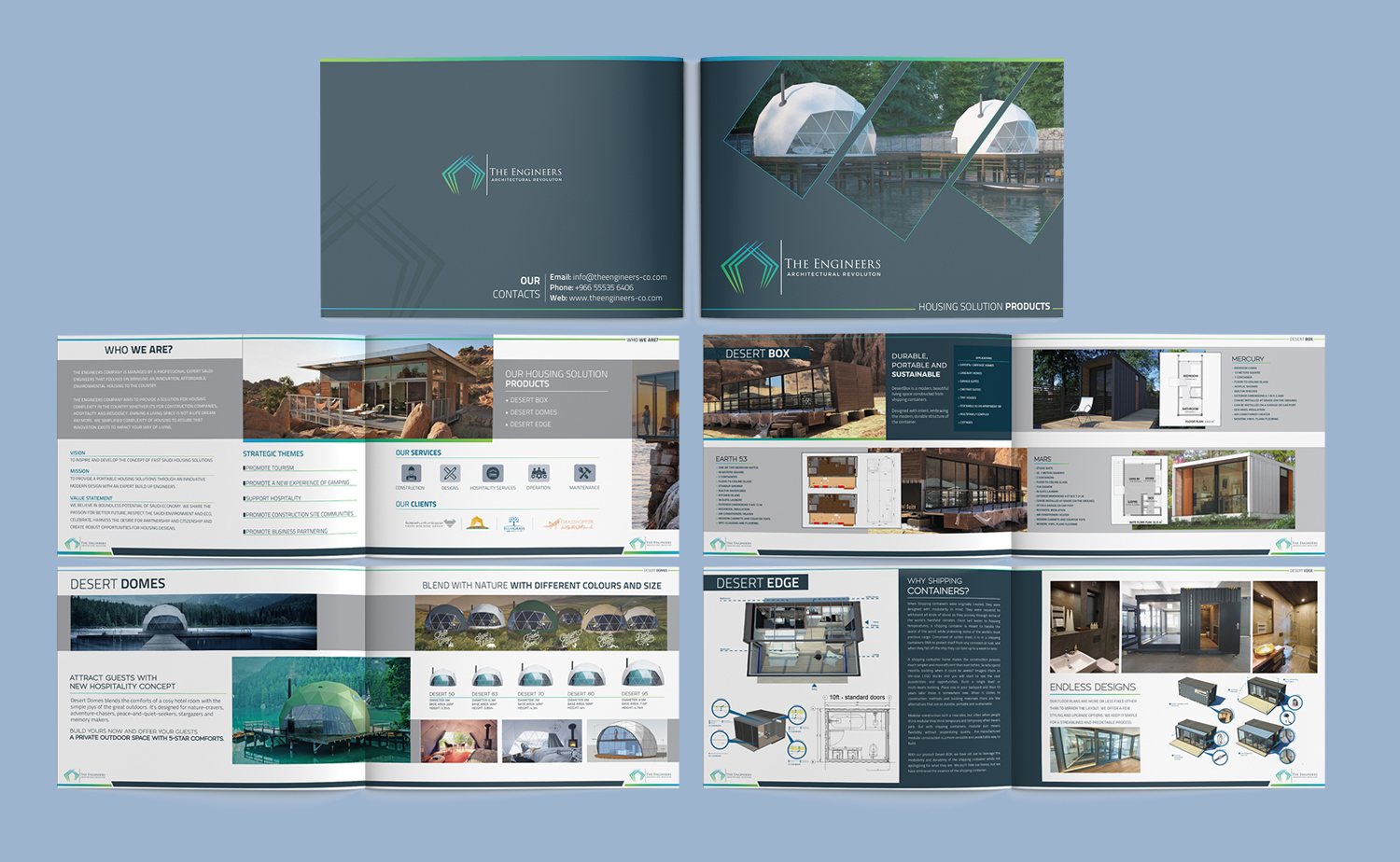The height and width of the screenshot is (862, 1400).
Task: Select the bathroom sink photo on Desert Edge page
Action: [x=1085, y=627]
